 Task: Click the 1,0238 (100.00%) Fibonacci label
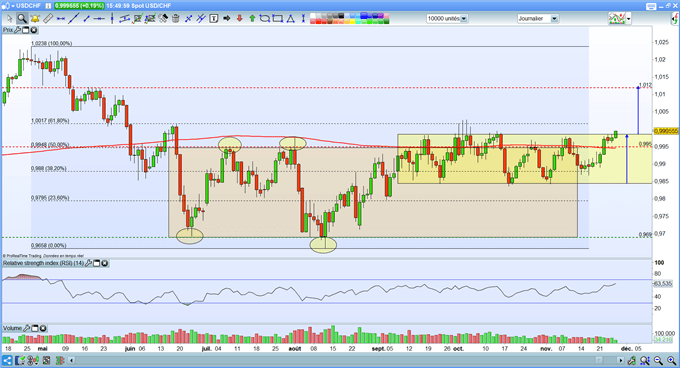click(x=51, y=43)
